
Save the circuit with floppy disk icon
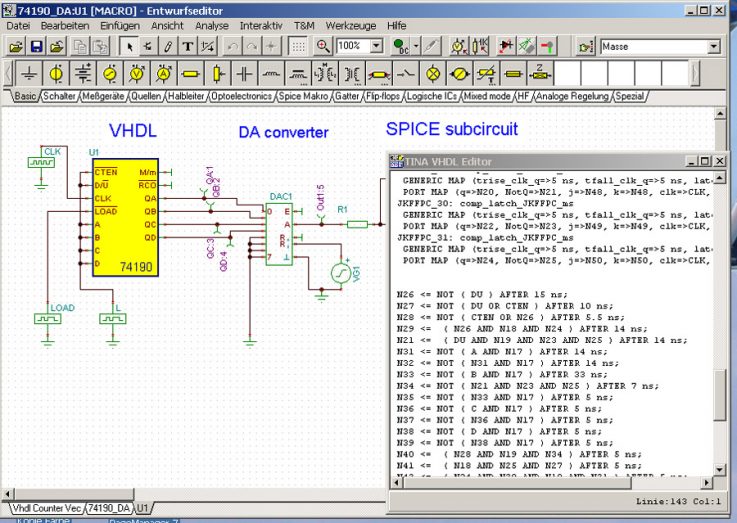point(37,47)
